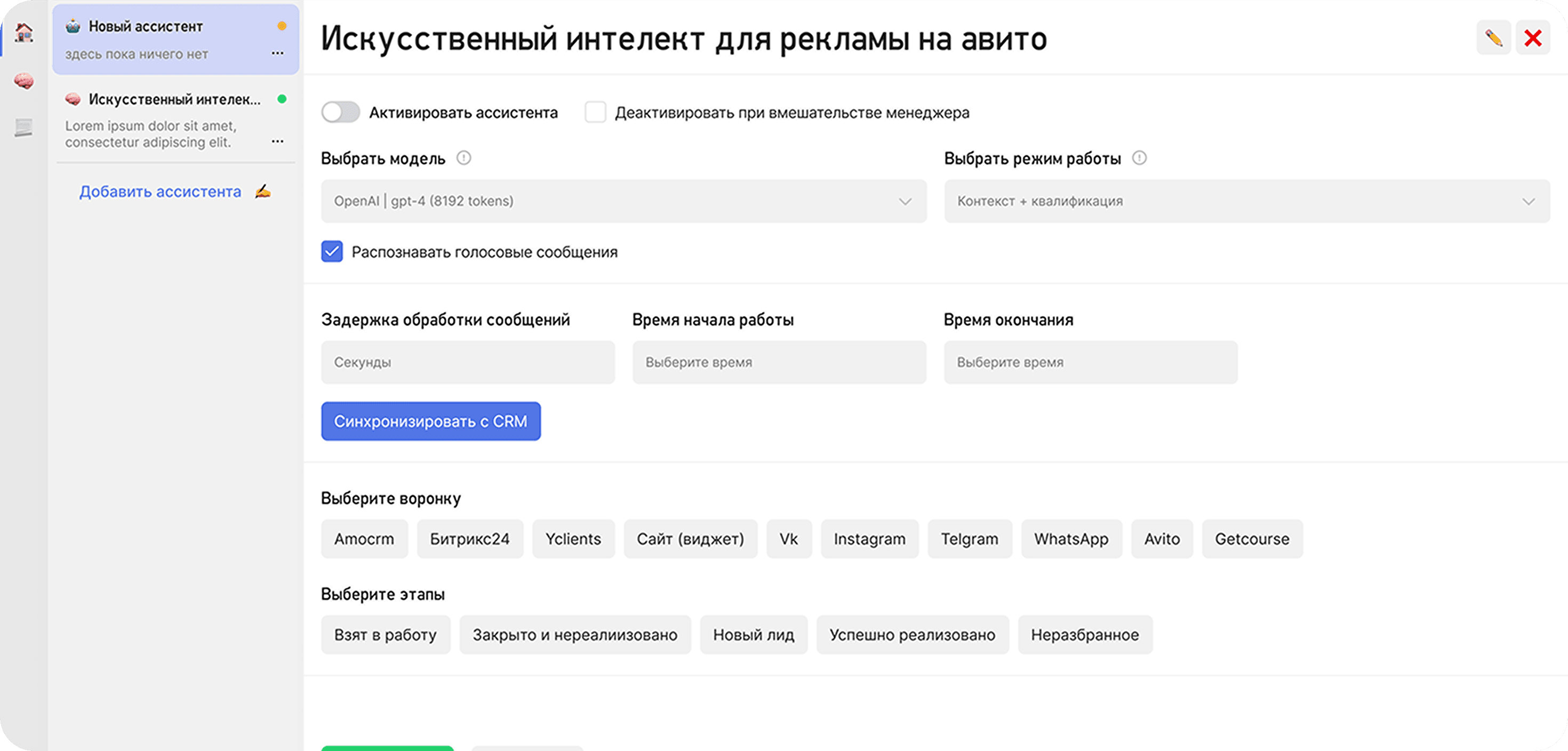1568x751 pixels.
Task: Open the Время начала работы time picker
Action: click(x=779, y=362)
